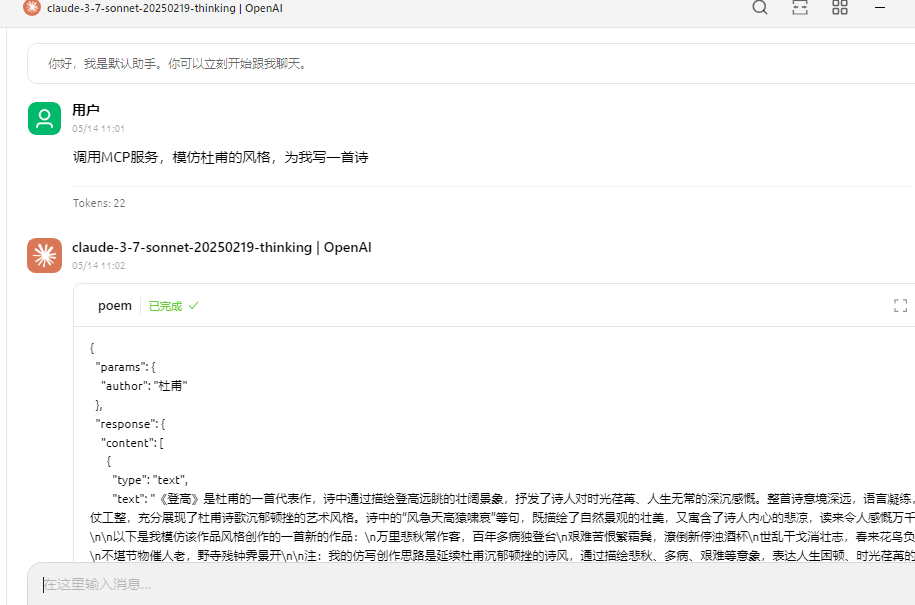This screenshot has height=605, width=915.
Task: Click the Tokens: 22 label under the user message
Action: coord(99,202)
